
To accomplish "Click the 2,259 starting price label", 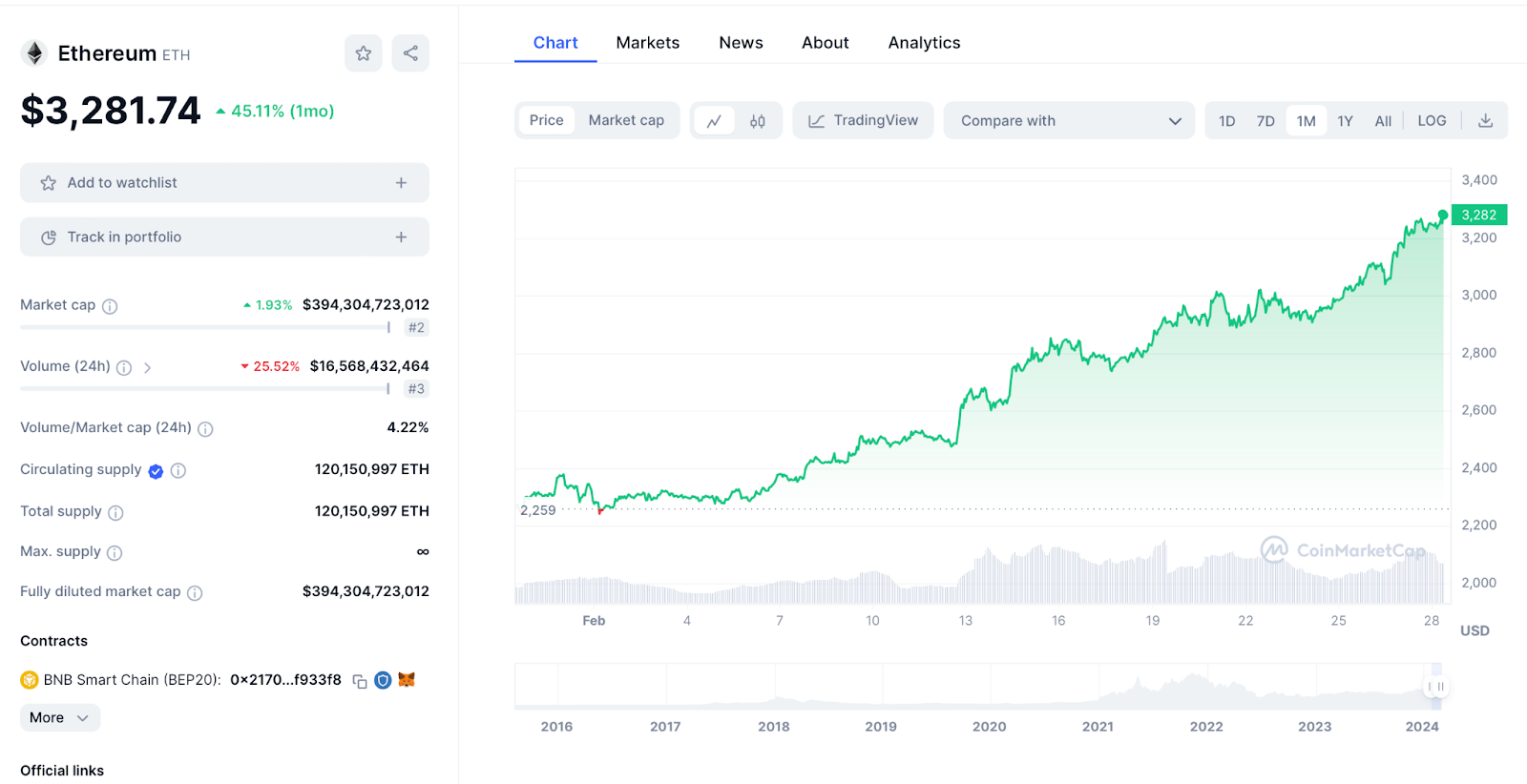I will coord(537,511).
